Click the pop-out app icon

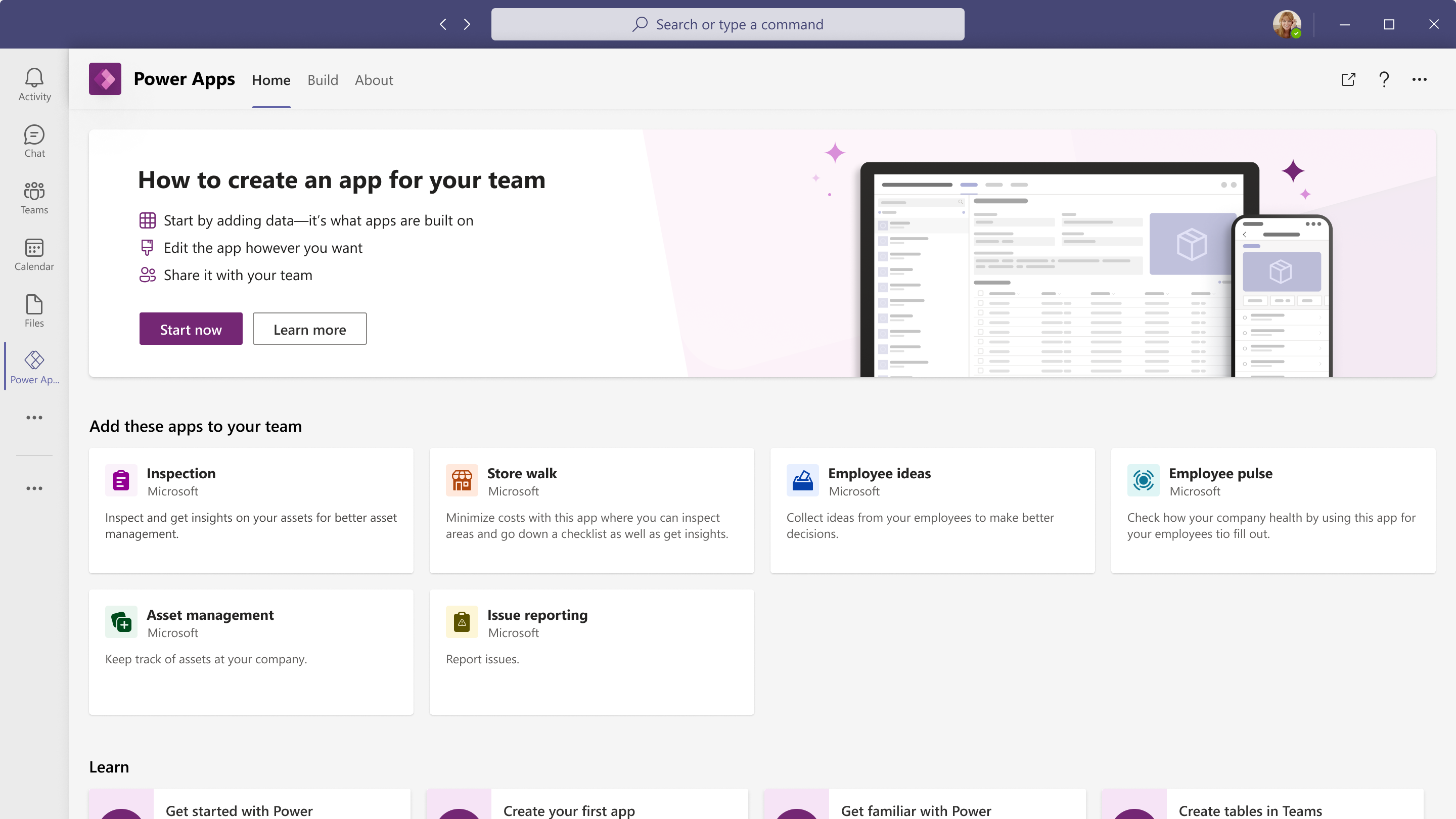1348,80
